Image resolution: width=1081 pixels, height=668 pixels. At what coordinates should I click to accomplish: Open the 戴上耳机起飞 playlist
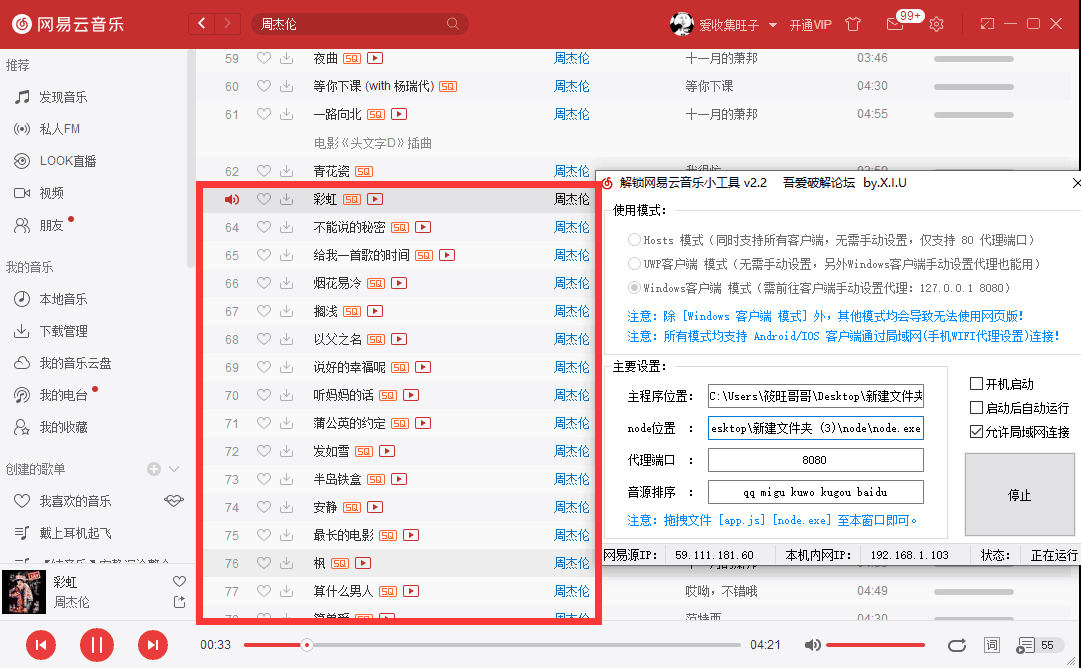click(75, 533)
